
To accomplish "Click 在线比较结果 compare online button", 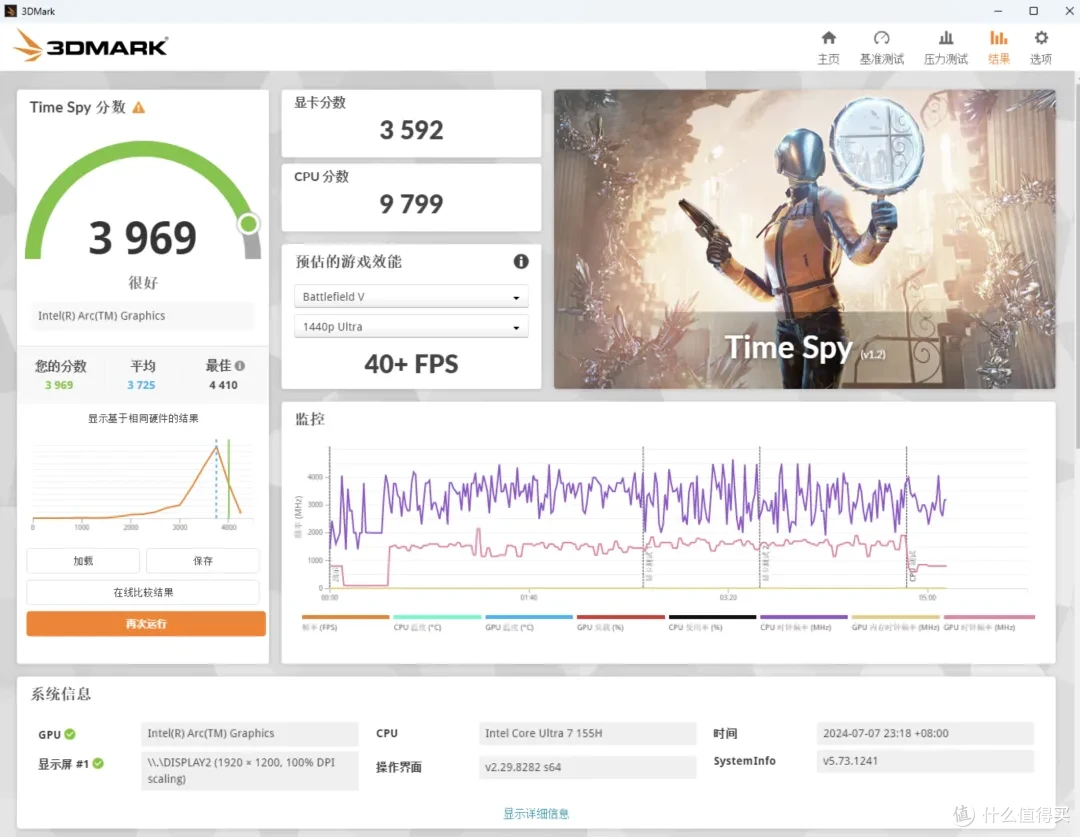I will 143,592.
